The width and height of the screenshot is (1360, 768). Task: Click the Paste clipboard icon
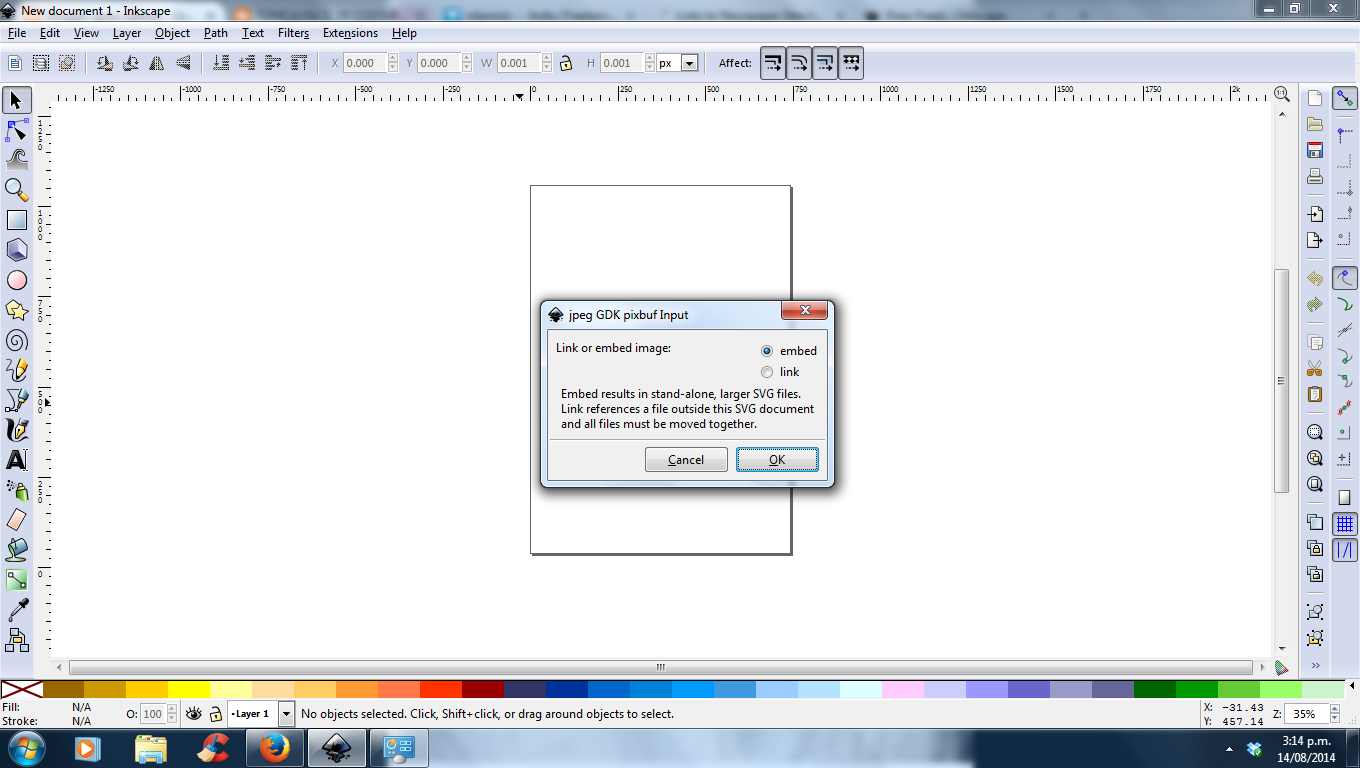tap(1315, 394)
